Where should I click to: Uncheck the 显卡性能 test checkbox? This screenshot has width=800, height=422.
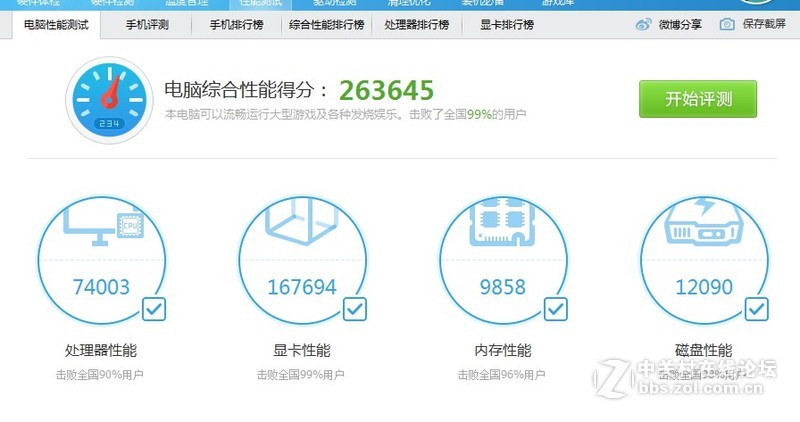coord(355,309)
